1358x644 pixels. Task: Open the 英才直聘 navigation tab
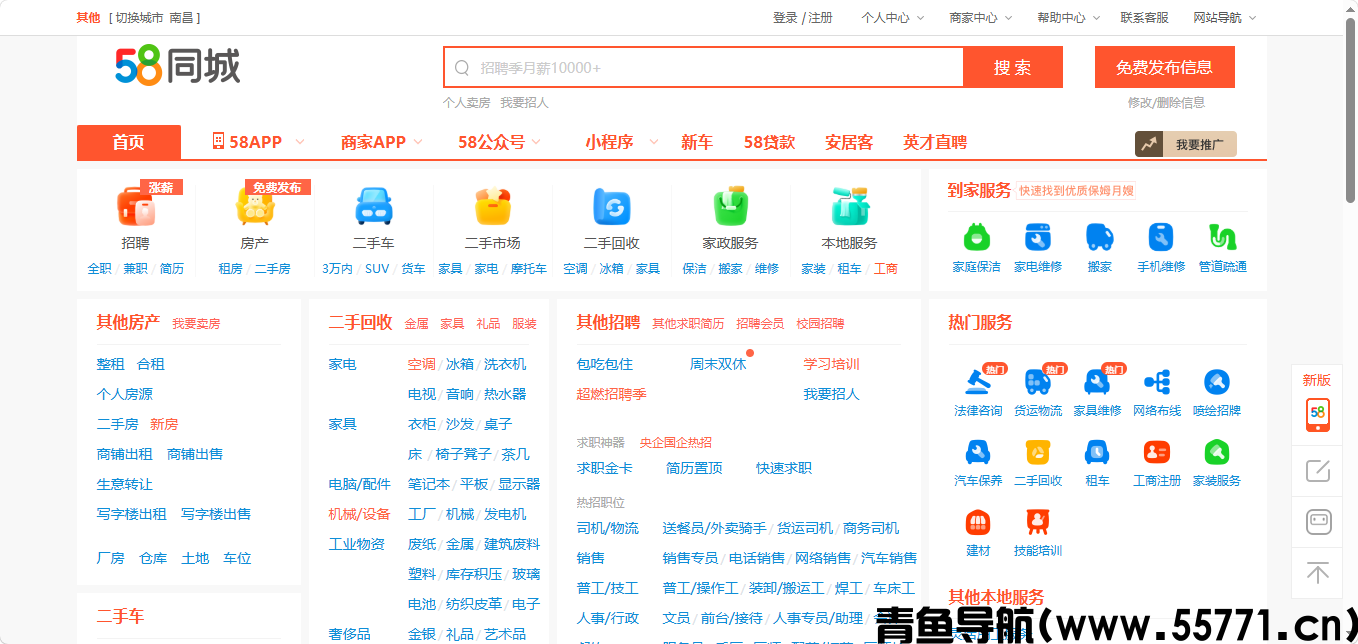click(935, 142)
